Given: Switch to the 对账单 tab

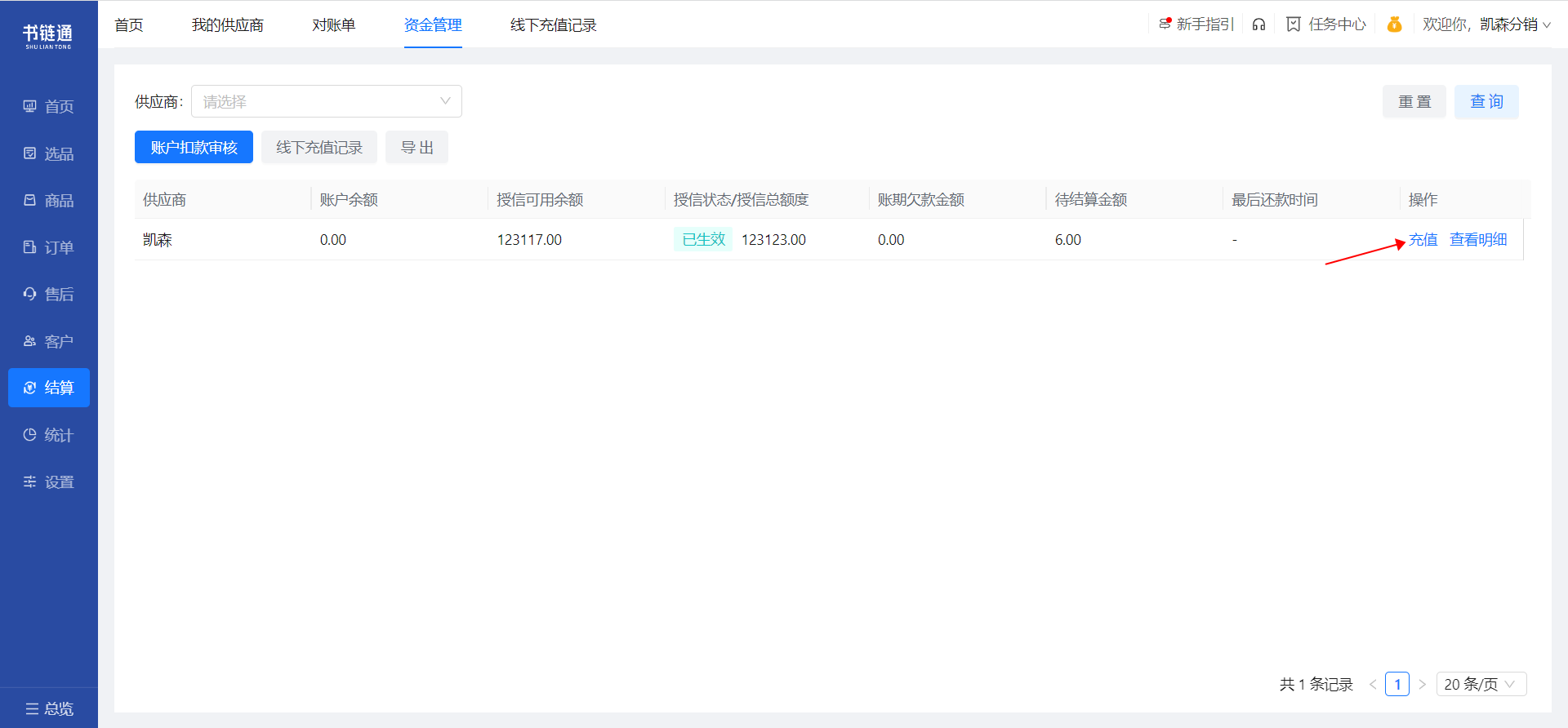Looking at the screenshot, I should pyautogui.click(x=334, y=25).
